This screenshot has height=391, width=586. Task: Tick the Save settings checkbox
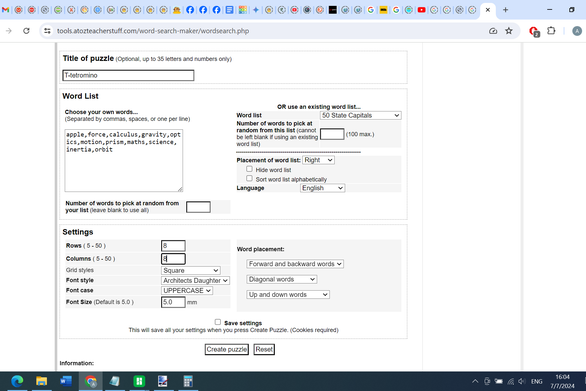[218, 322]
